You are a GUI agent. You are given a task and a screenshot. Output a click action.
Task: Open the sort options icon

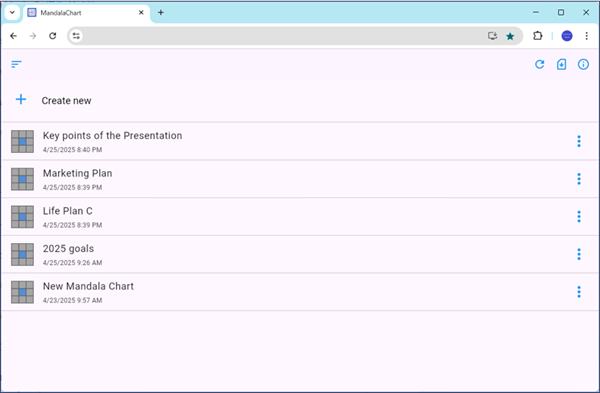click(x=16, y=64)
